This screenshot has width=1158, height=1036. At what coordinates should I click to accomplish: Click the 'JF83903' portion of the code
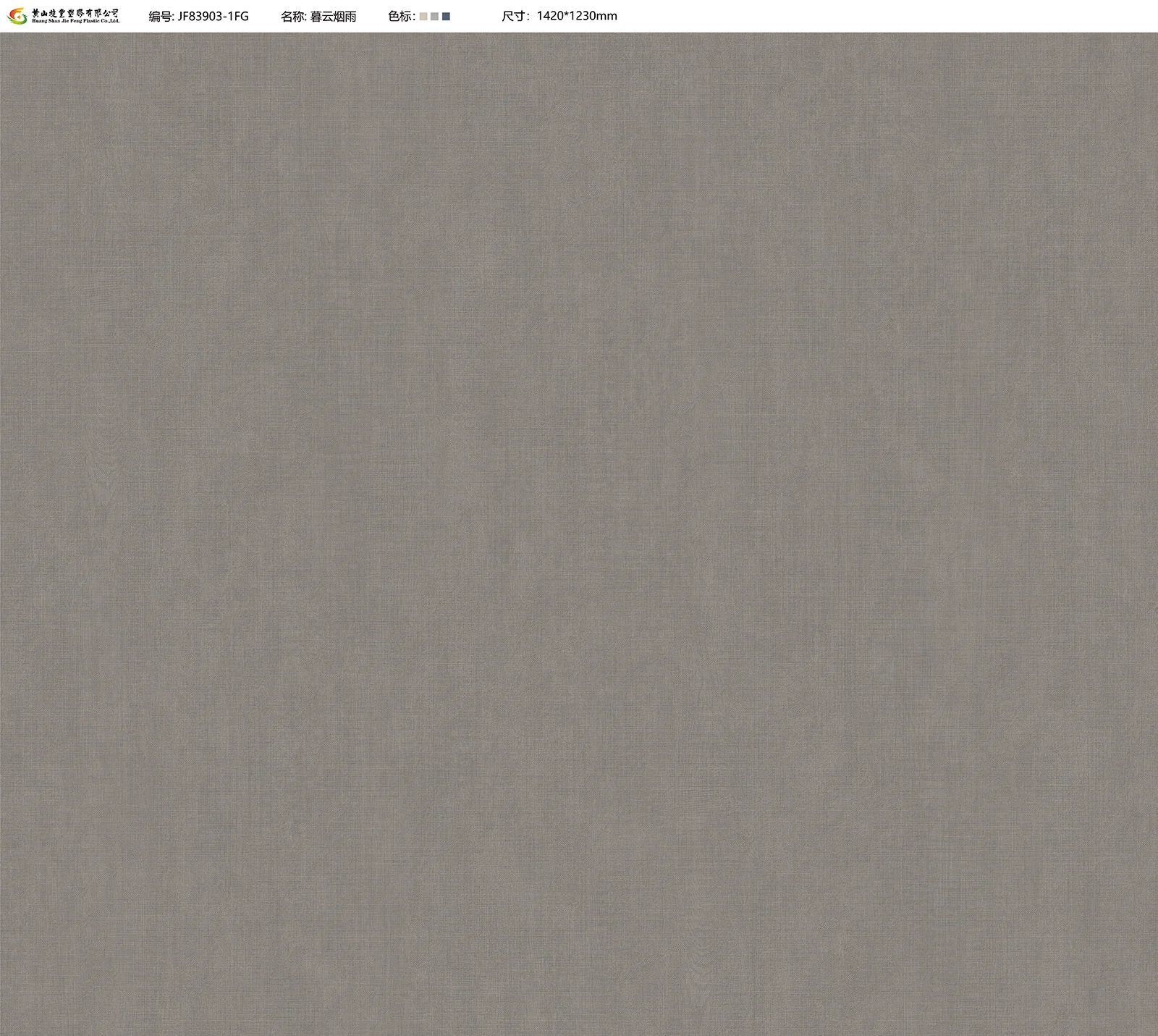pyautogui.click(x=200, y=16)
